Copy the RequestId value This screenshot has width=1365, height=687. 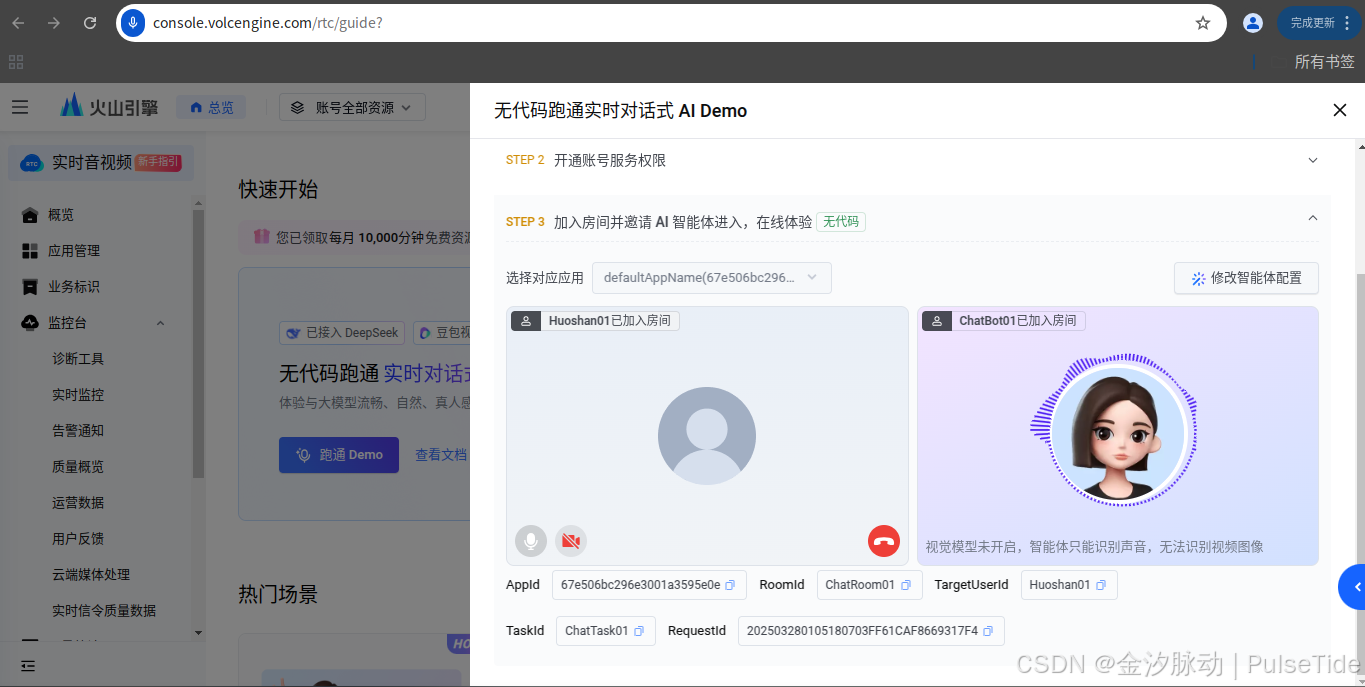(x=988, y=631)
